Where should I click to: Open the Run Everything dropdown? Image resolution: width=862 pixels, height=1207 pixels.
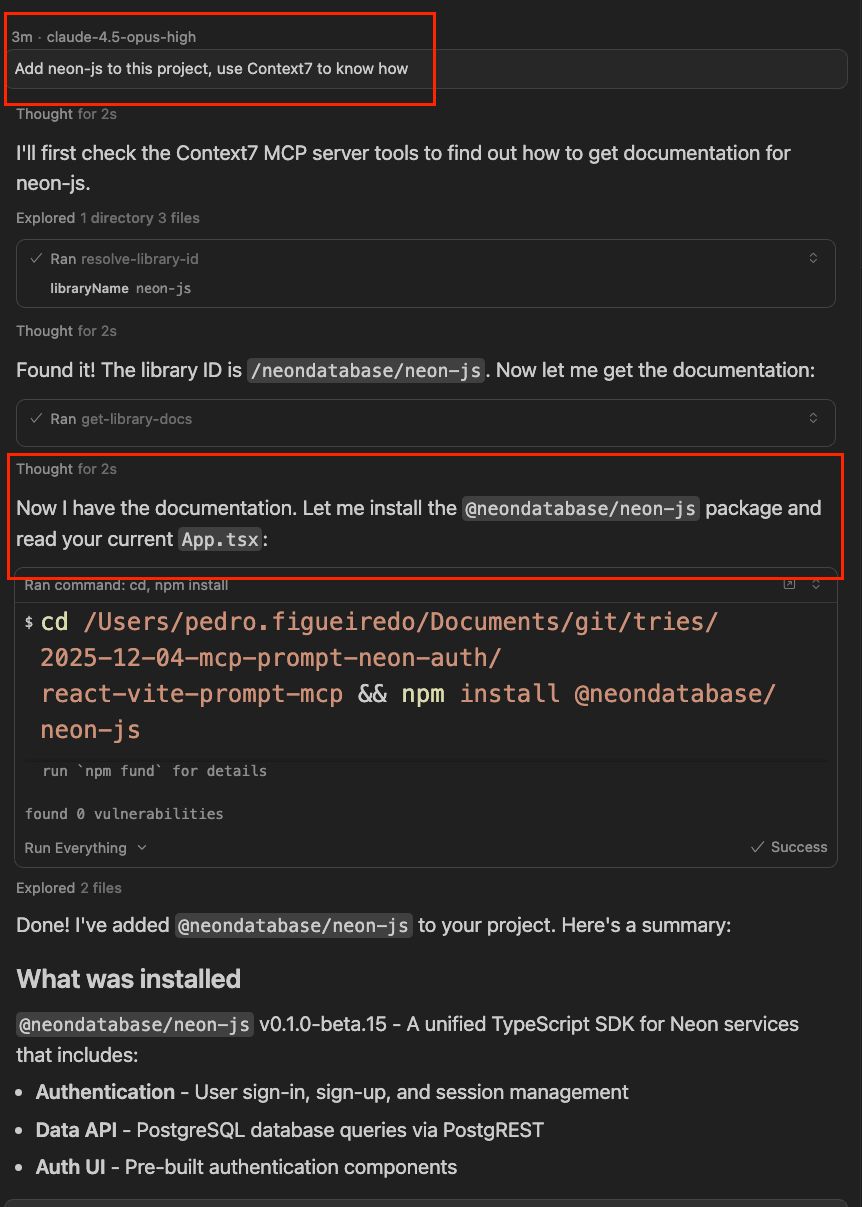[85, 848]
